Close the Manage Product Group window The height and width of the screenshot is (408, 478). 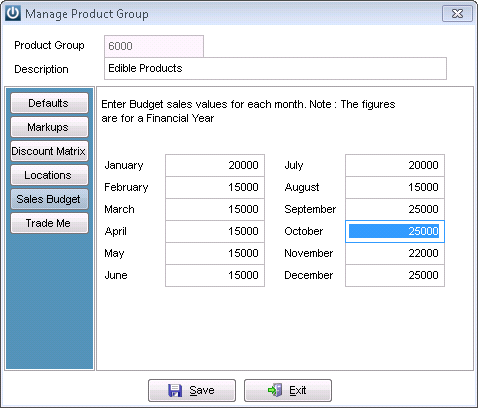(457, 14)
